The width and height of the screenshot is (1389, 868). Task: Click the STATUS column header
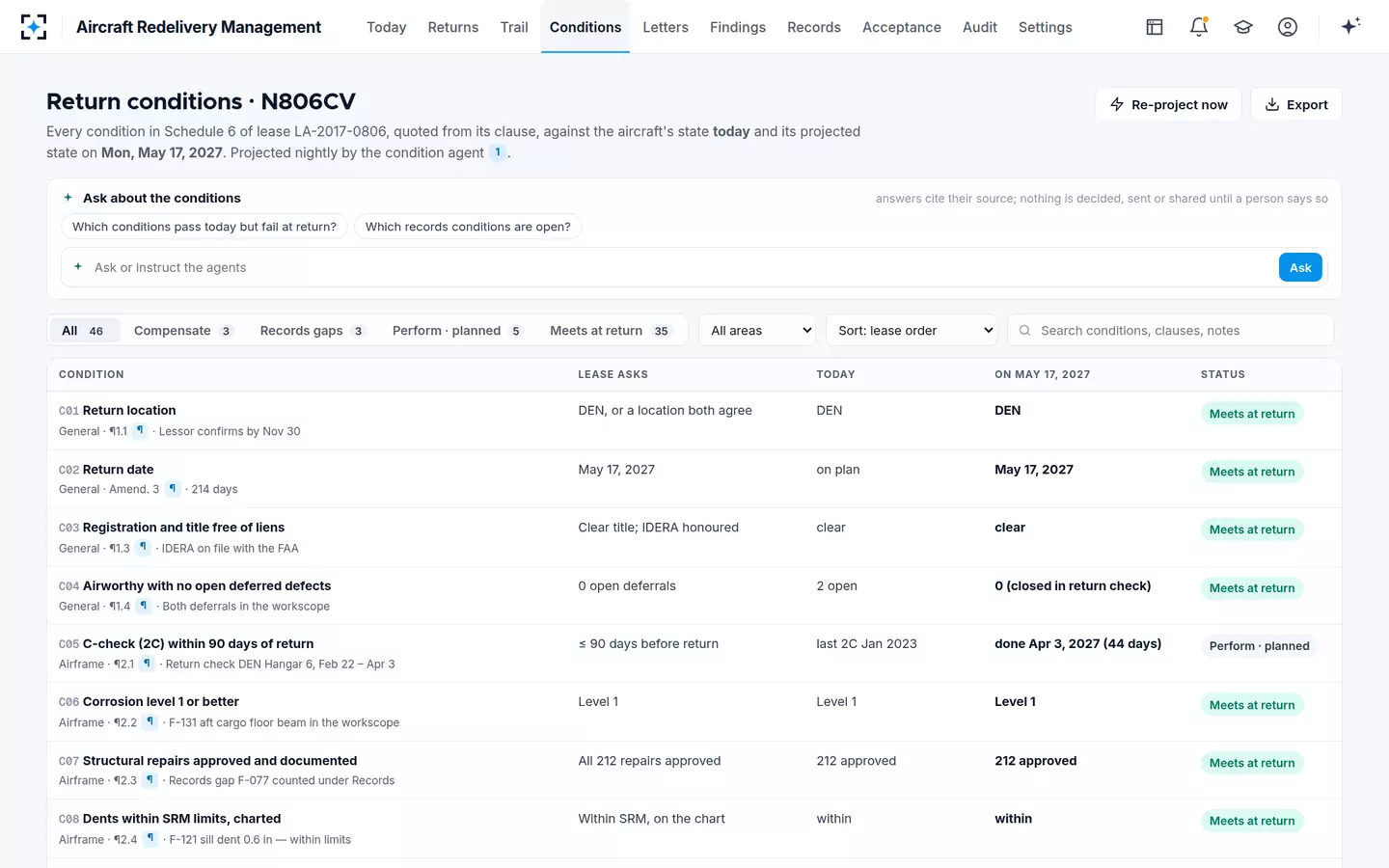tap(1223, 374)
